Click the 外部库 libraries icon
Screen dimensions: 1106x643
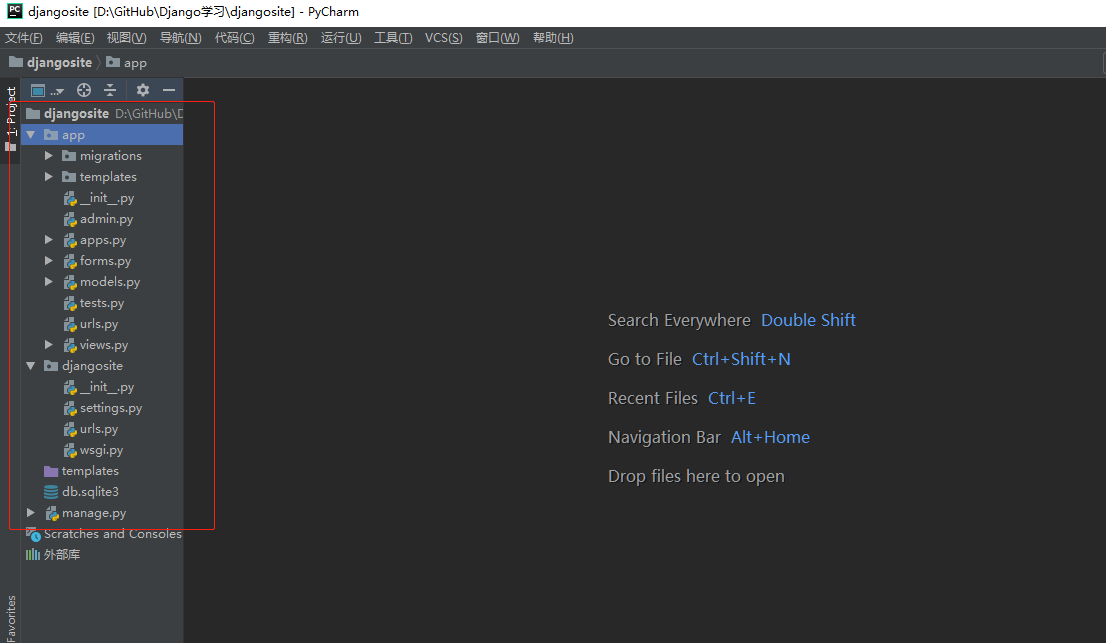32,555
